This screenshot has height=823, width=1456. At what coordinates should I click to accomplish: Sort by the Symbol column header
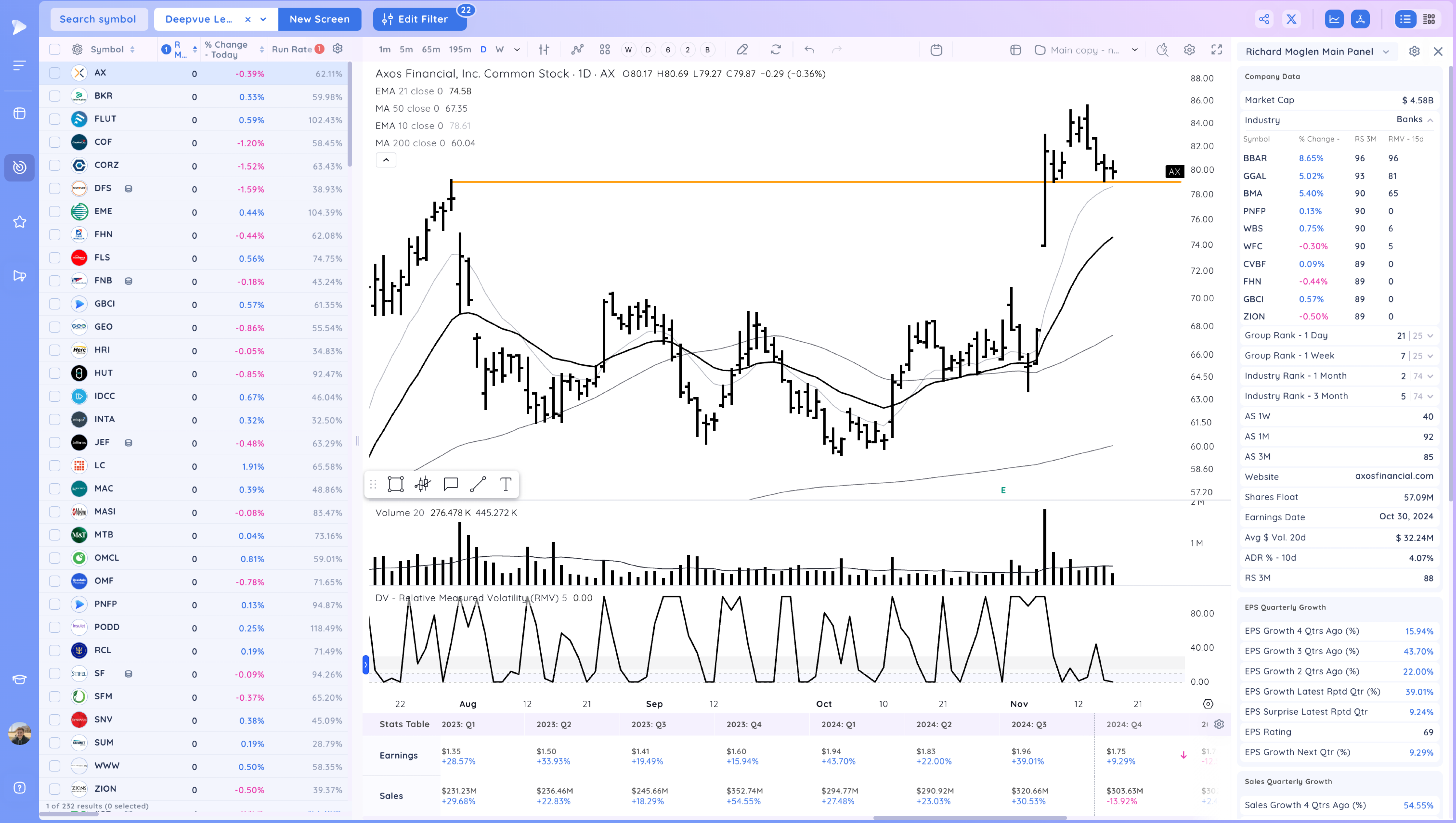113,49
